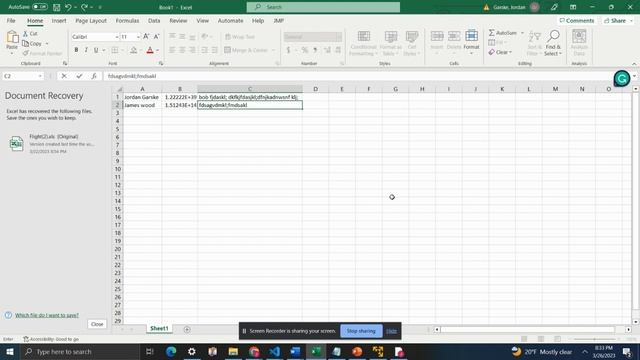Click Merge & Center button
640x360 pixels.
click(246, 50)
